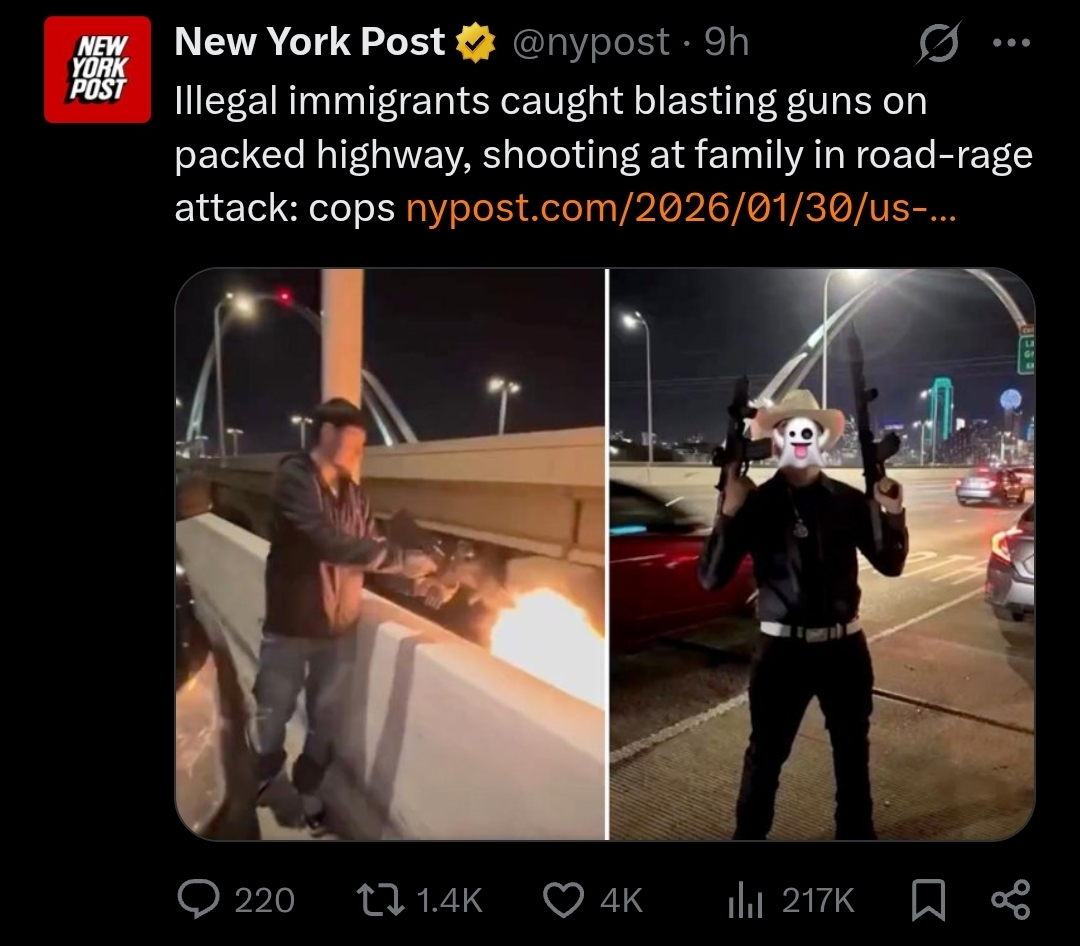Screen dimensions: 1080x946
Task: Click the New York Post display name
Action: tap(309, 42)
